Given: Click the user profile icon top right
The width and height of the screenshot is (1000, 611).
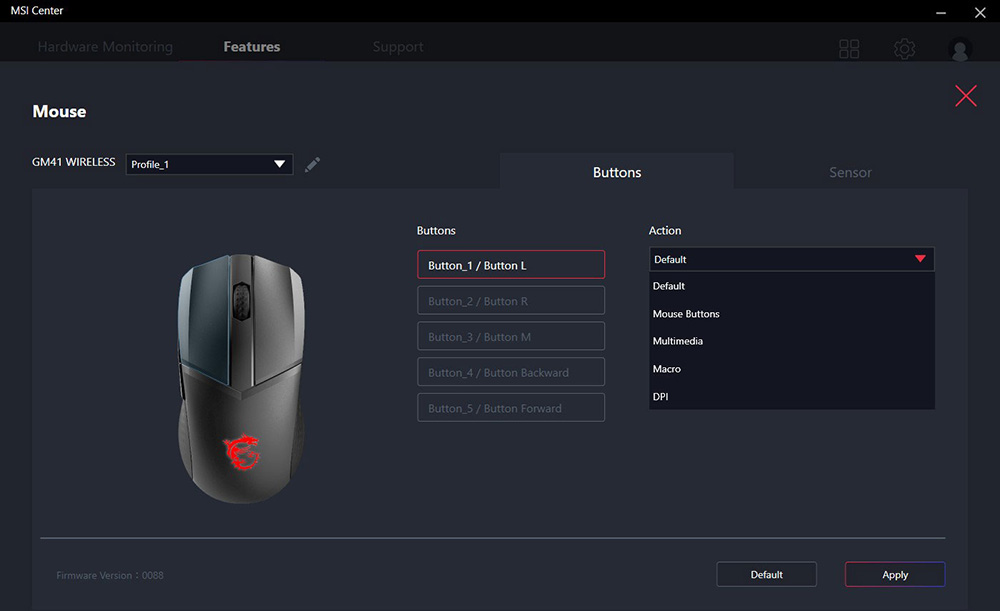Looking at the screenshot, I should click(x=959, y=47).
